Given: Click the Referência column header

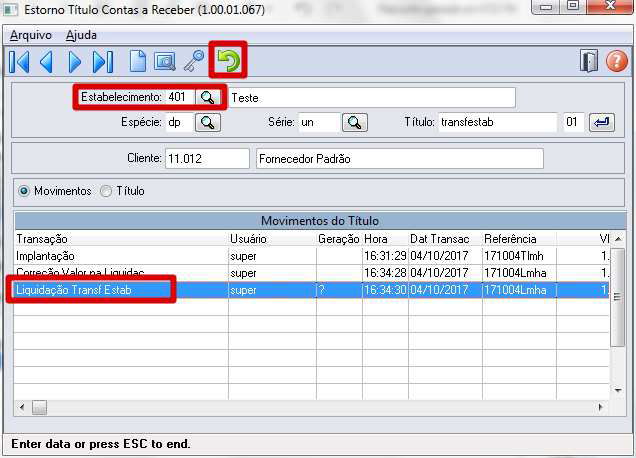Looking at the screenshot, I should tap(520, 239).
